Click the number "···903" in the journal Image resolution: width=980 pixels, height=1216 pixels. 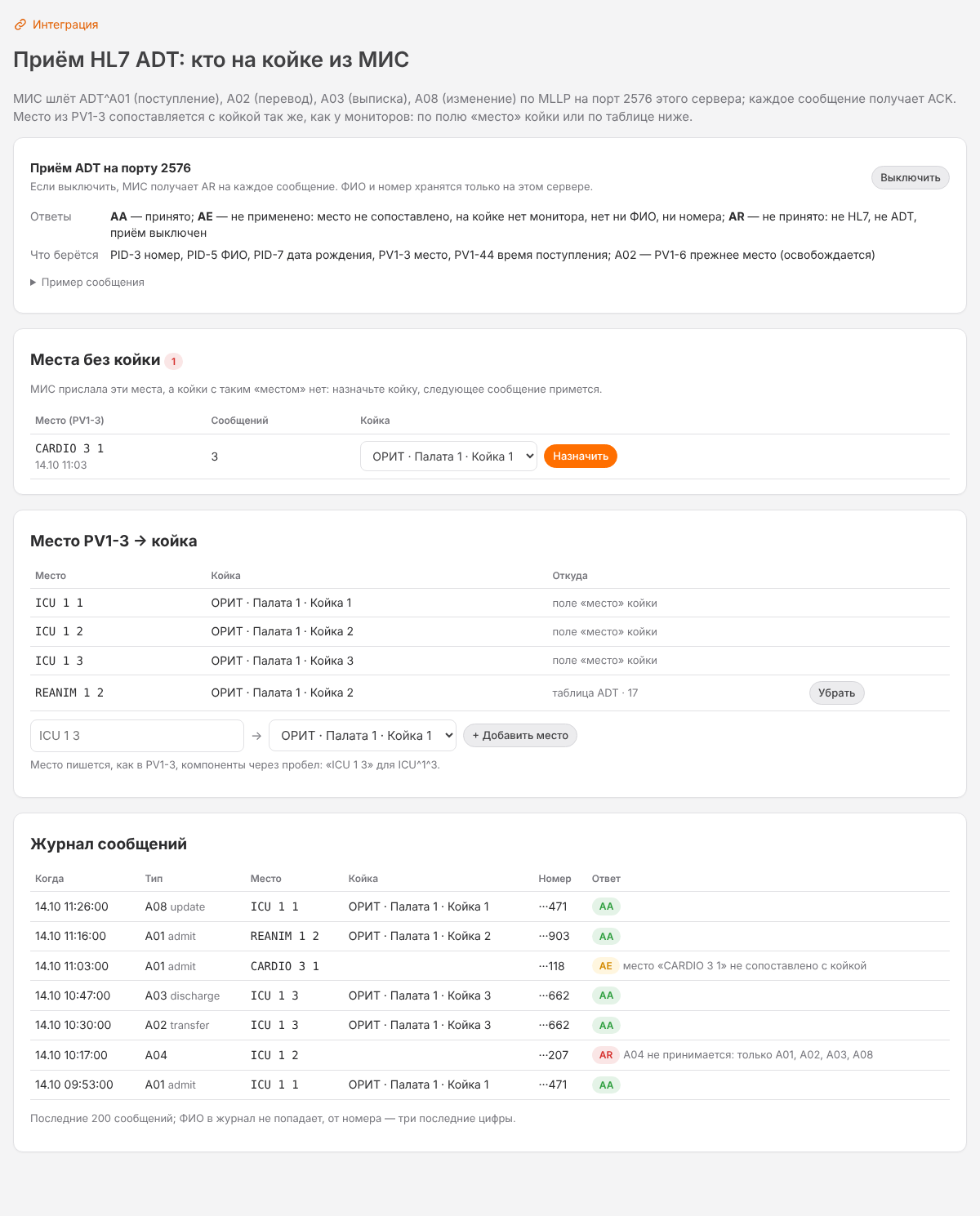[x=554, y=936]
